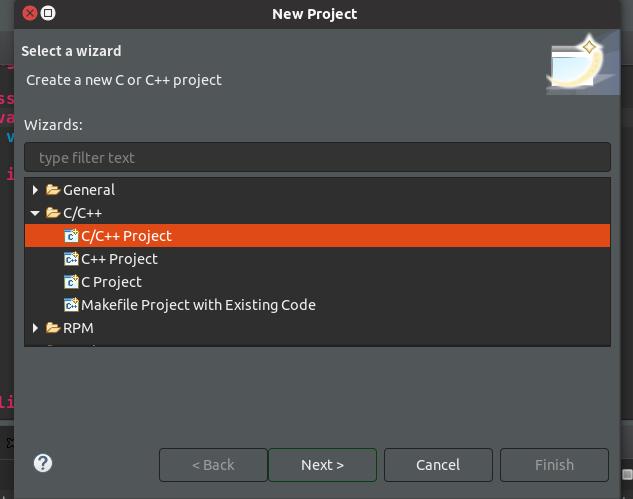The image size is (633, 499).
Task: Open the help question mark icon
Action: [43, 462]
